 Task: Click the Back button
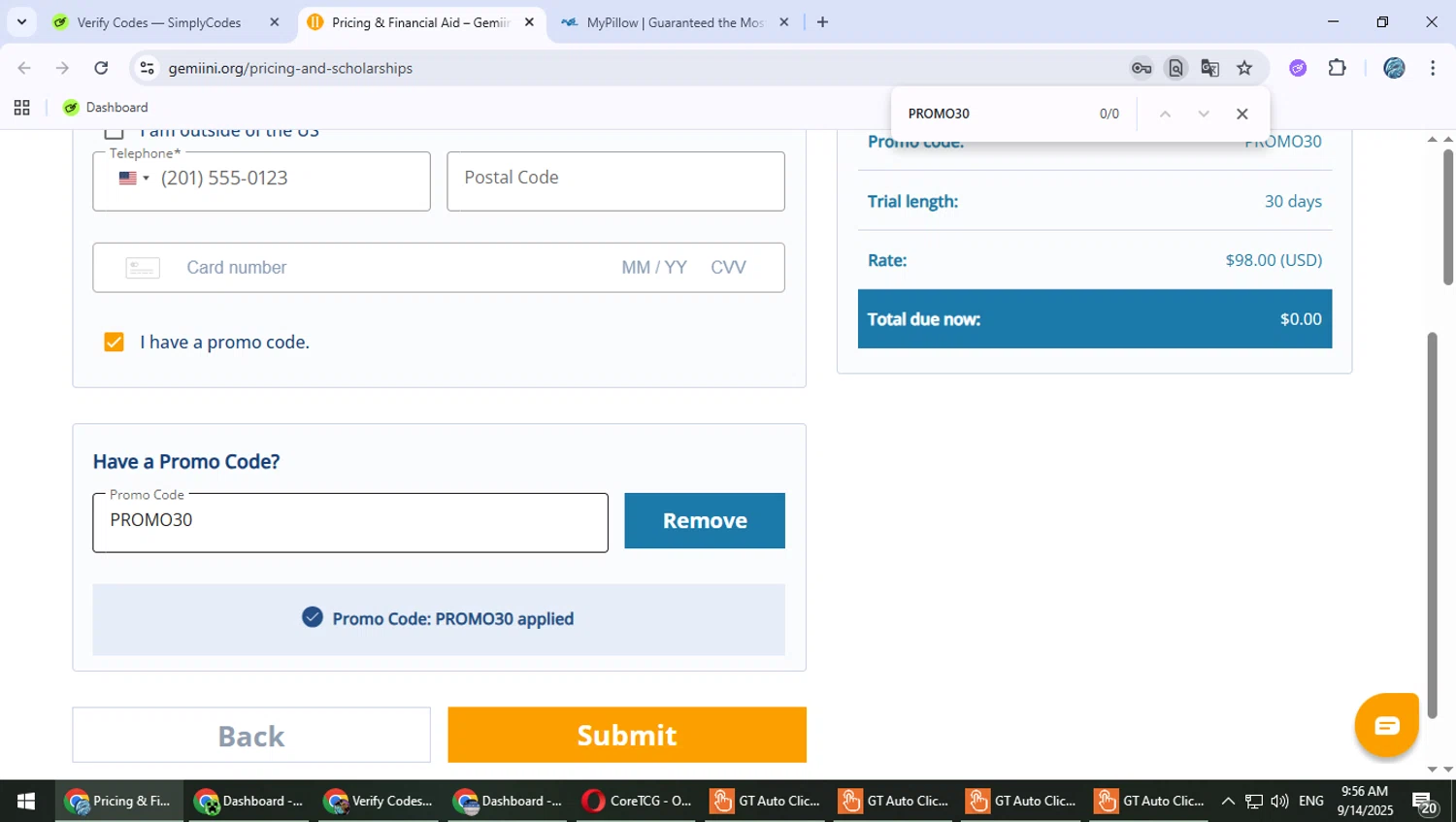251,735
